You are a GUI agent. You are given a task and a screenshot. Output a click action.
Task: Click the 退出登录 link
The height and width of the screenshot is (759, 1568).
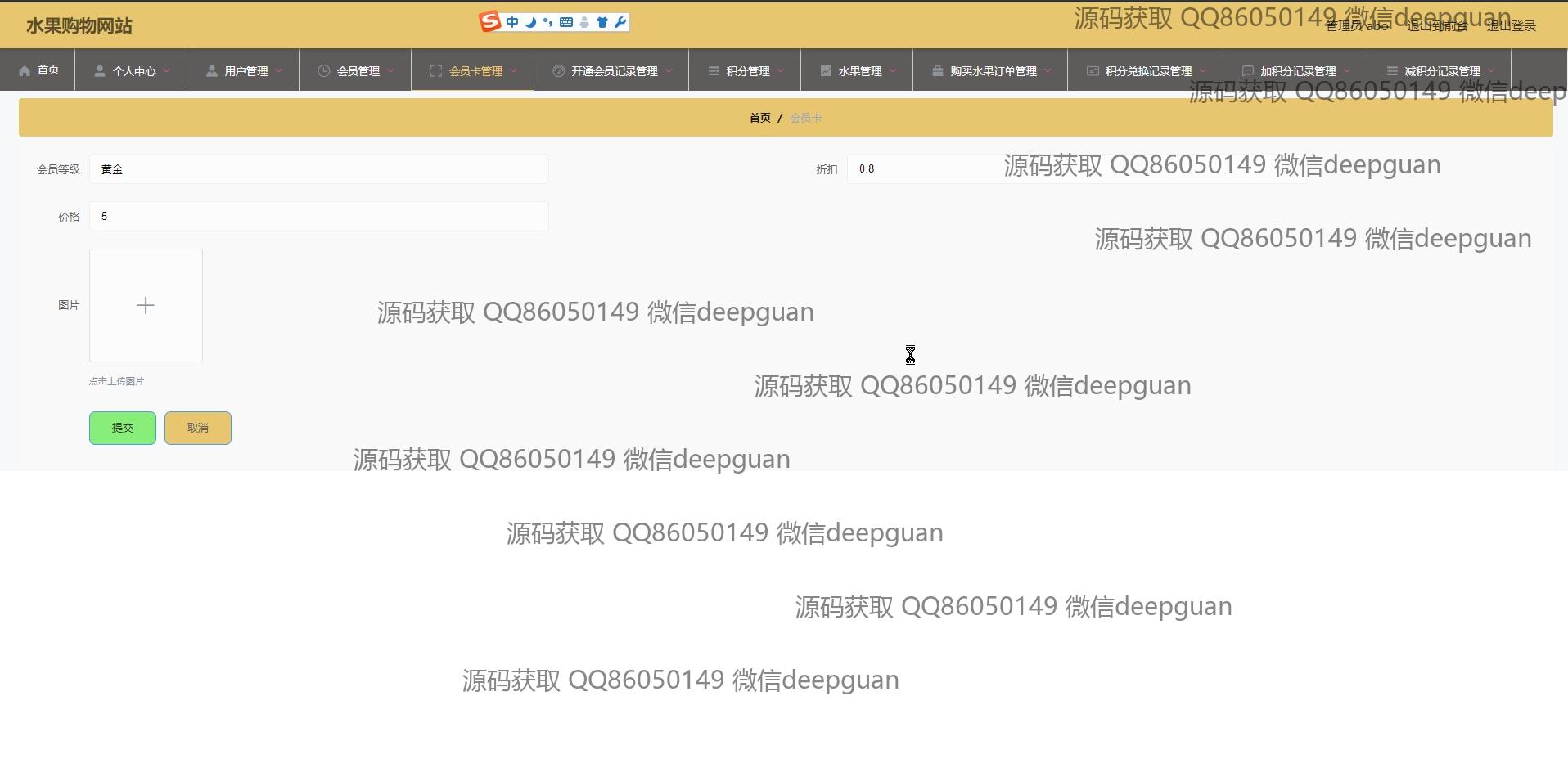[1511, 26]
